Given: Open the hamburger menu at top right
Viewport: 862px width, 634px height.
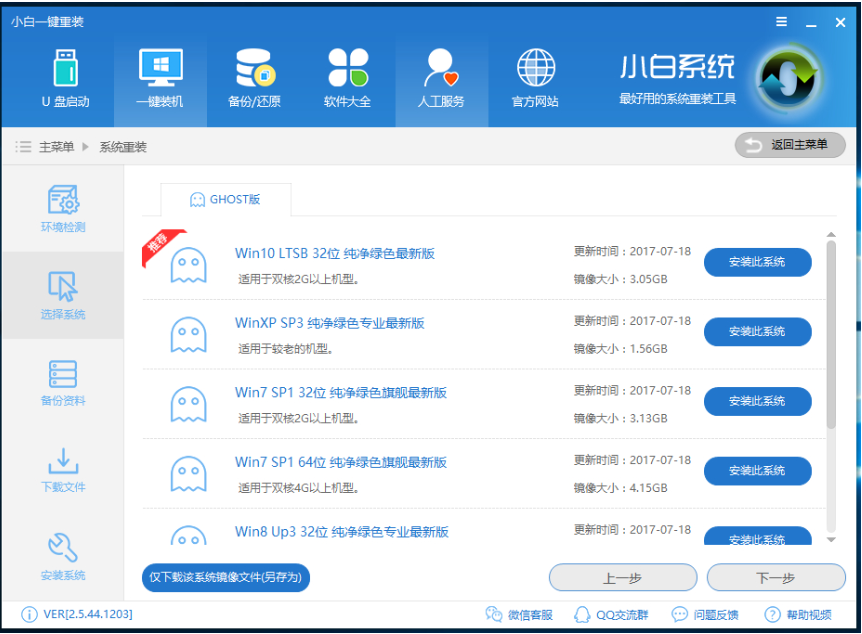Looking at the screenshot, I should pyautogui.click(x=781, y=21).
